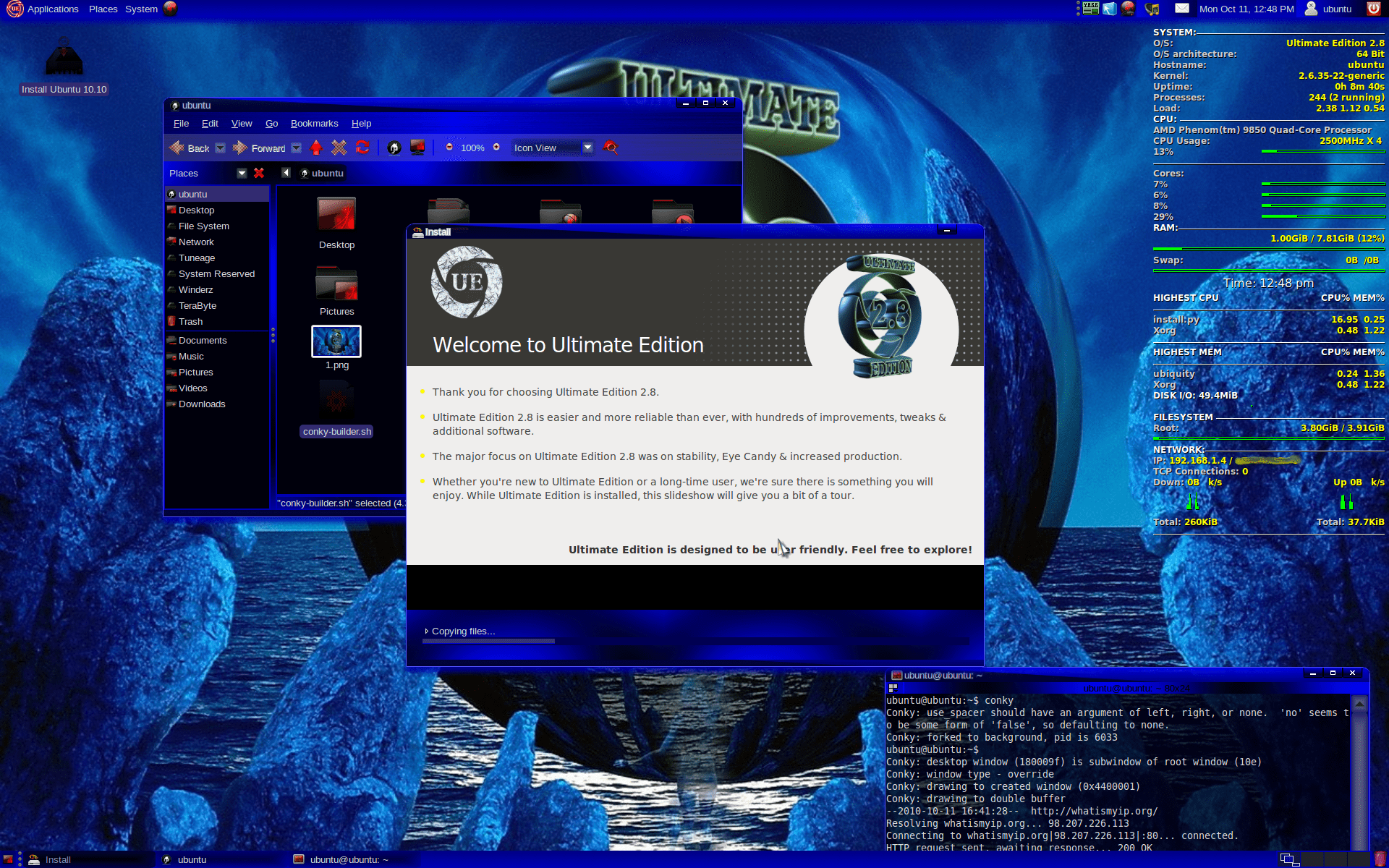Open the Home folder toolbar icon
1389x868 pixels.
tap(394, 148)
